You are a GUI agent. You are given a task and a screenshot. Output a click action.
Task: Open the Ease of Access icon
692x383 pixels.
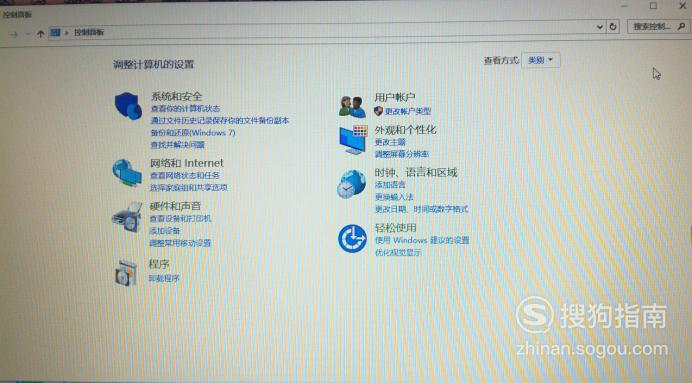[352, 239]
